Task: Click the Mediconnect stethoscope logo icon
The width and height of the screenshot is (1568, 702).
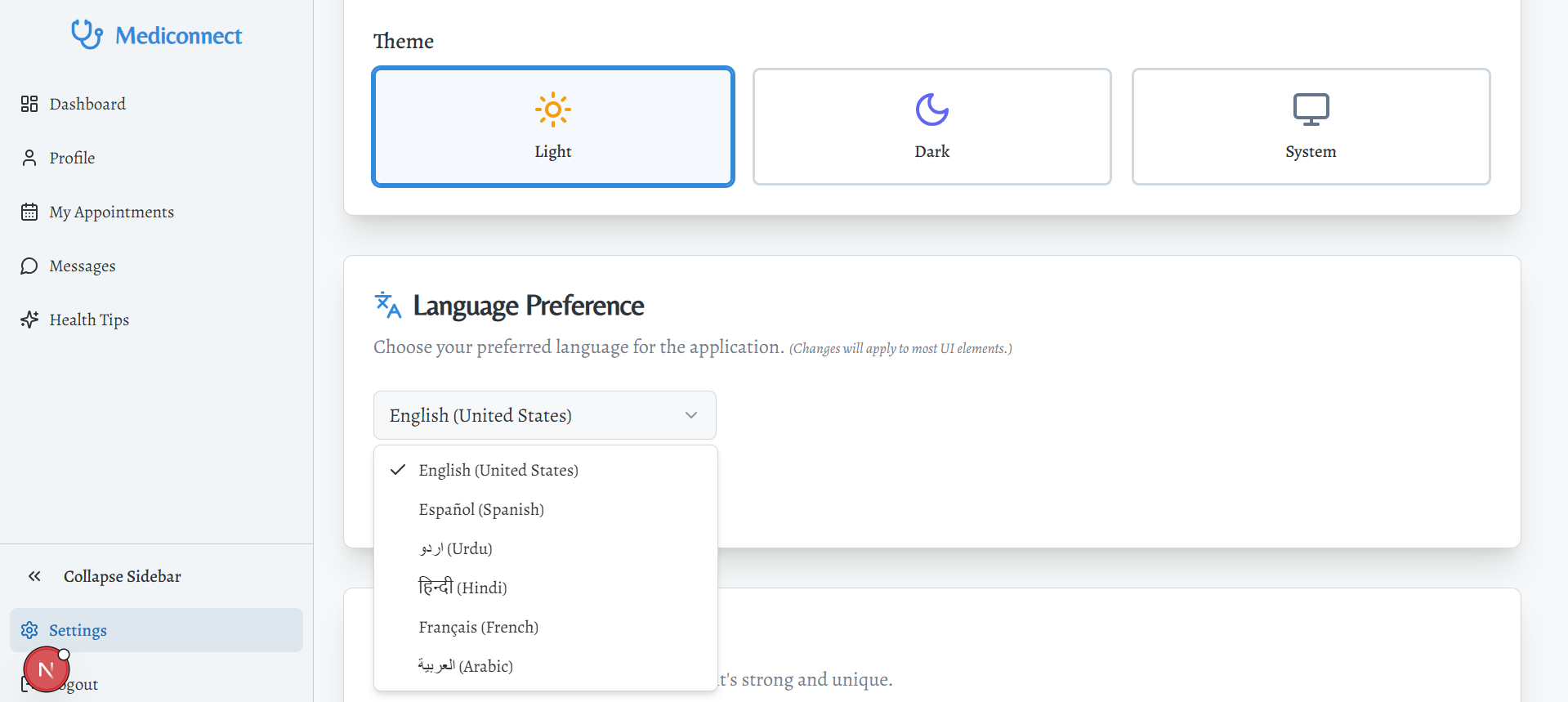Action: (87, 34)
